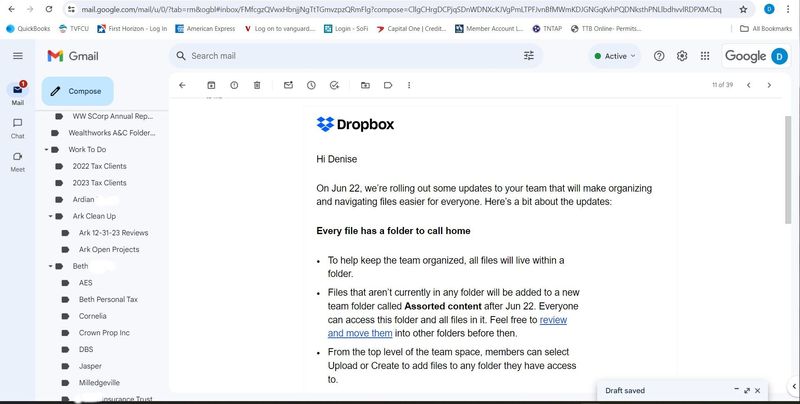Click the email vertical scrollbar

point(788,169)
